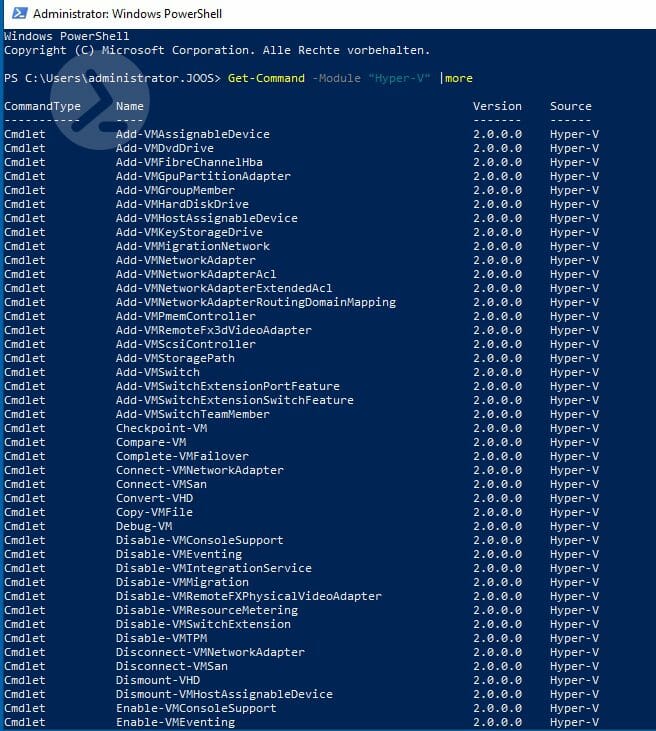This screenshot has height=731, width=656.
Task: Click the Microsoft Corporation copyright line
Action: [x=217, y=50]
